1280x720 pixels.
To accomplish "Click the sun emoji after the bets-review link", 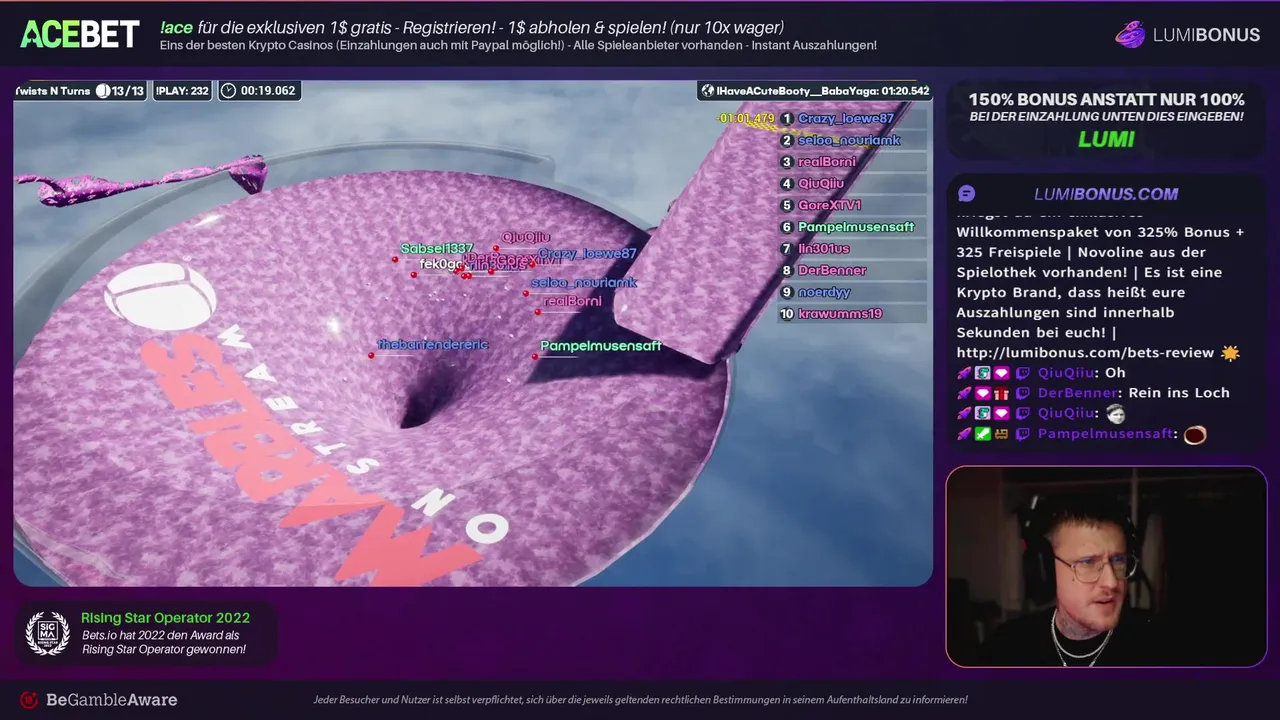I will coord(1230,352).
